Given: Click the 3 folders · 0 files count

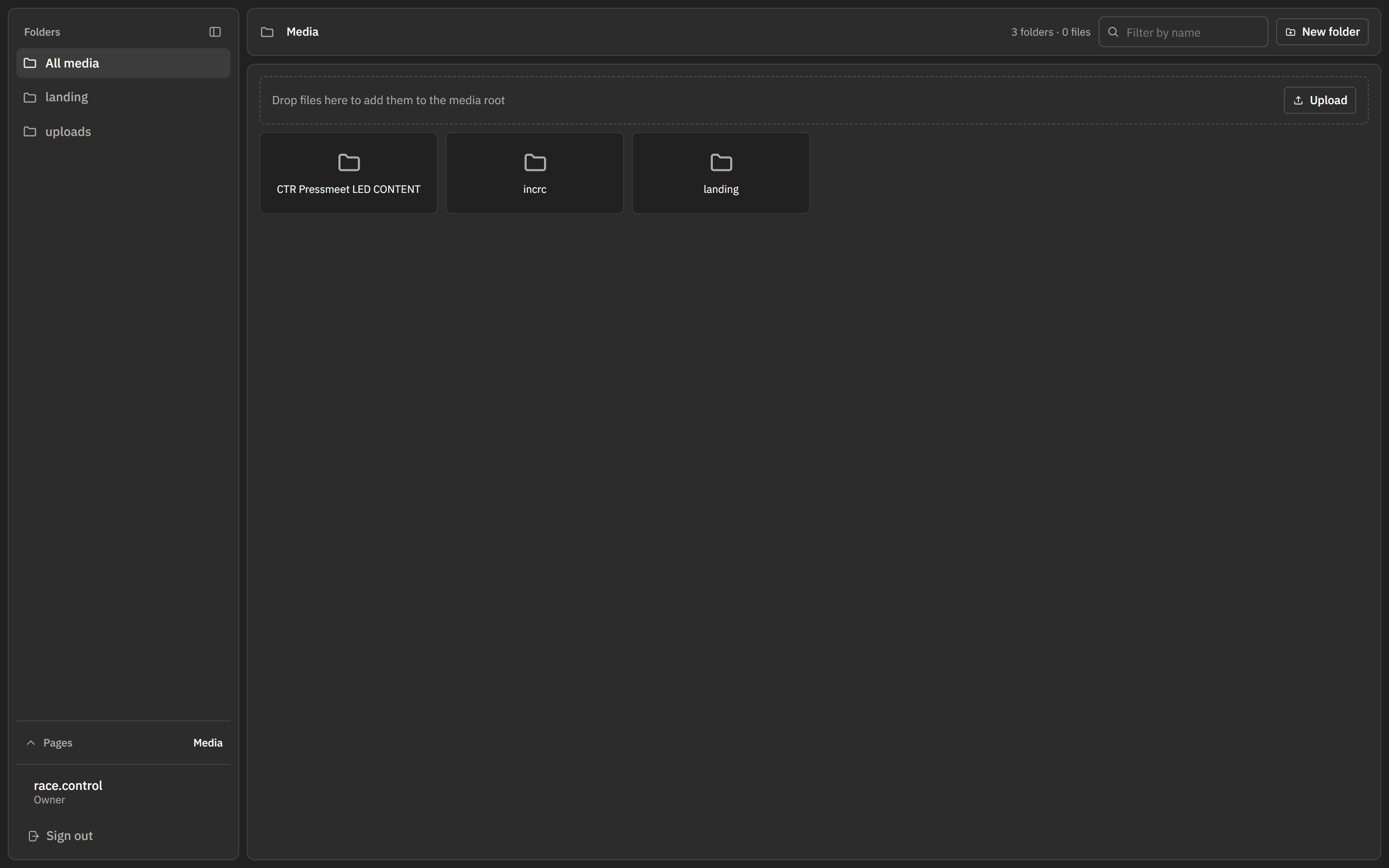Looking at the screenshot, I should tap(1050, 32).
